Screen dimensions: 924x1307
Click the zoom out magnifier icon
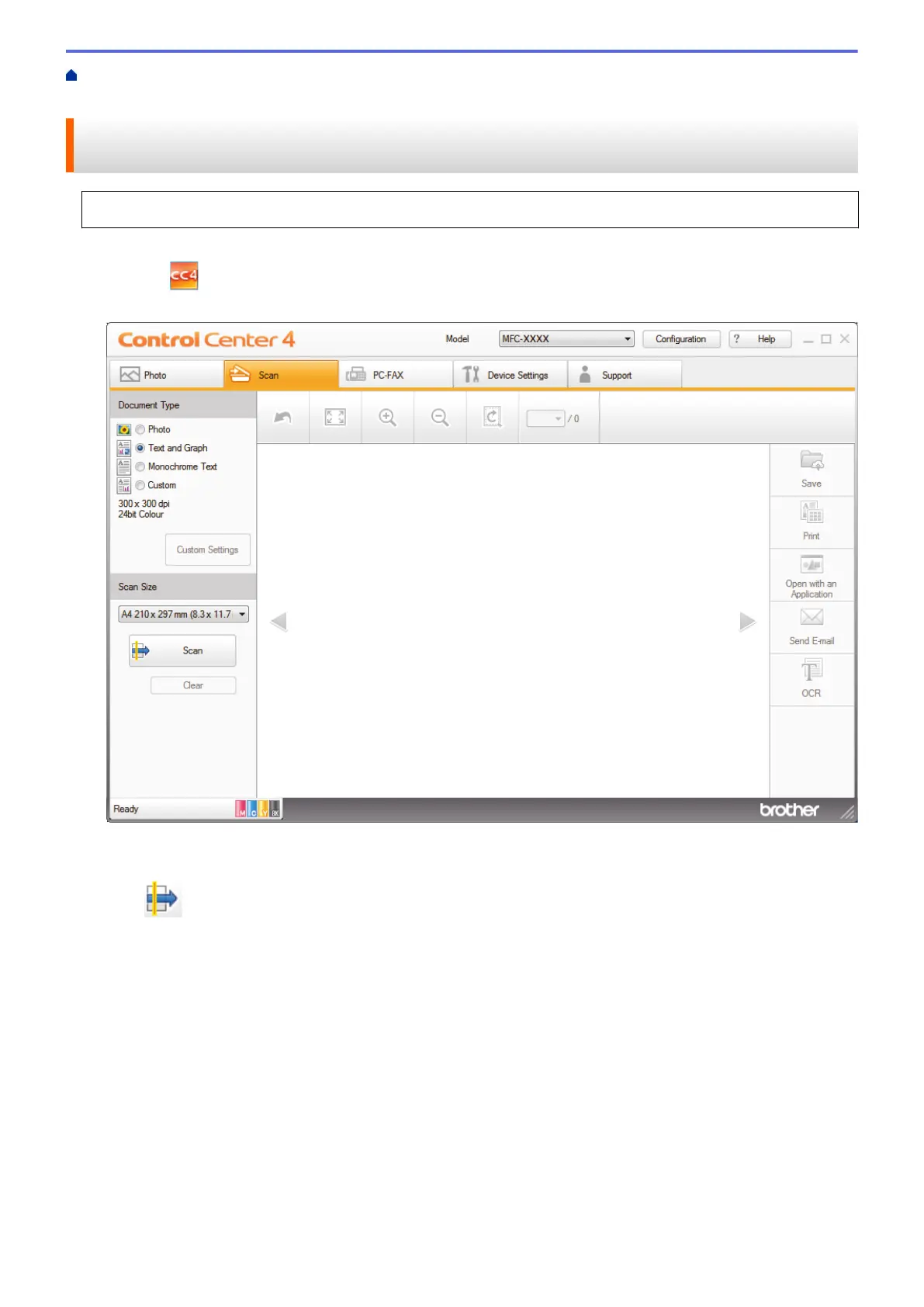click(x=440, y=418)
